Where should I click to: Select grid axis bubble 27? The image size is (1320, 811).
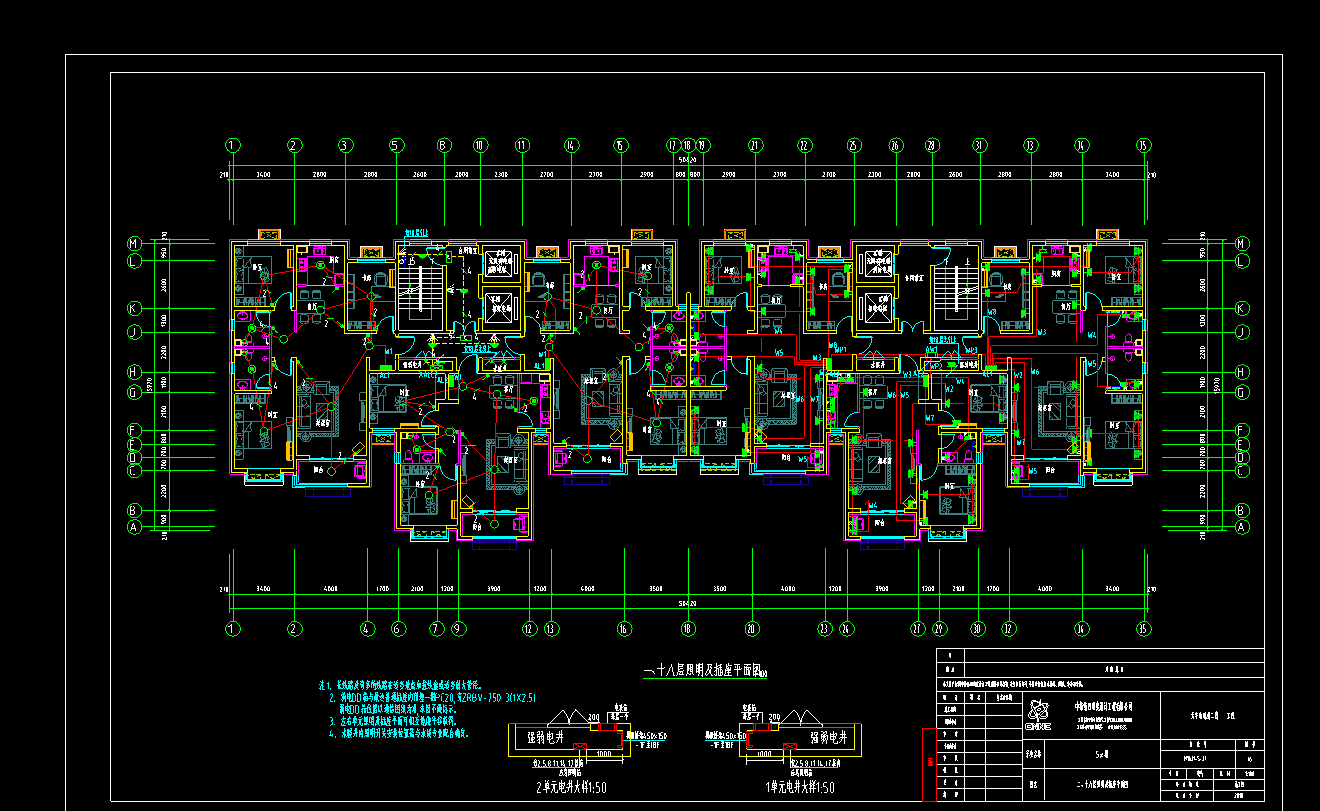pyautogui.click(x=917, y=629)
